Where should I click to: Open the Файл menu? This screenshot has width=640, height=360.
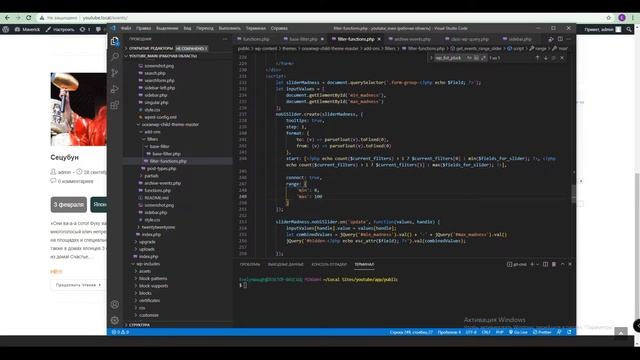tap(126, 28)
